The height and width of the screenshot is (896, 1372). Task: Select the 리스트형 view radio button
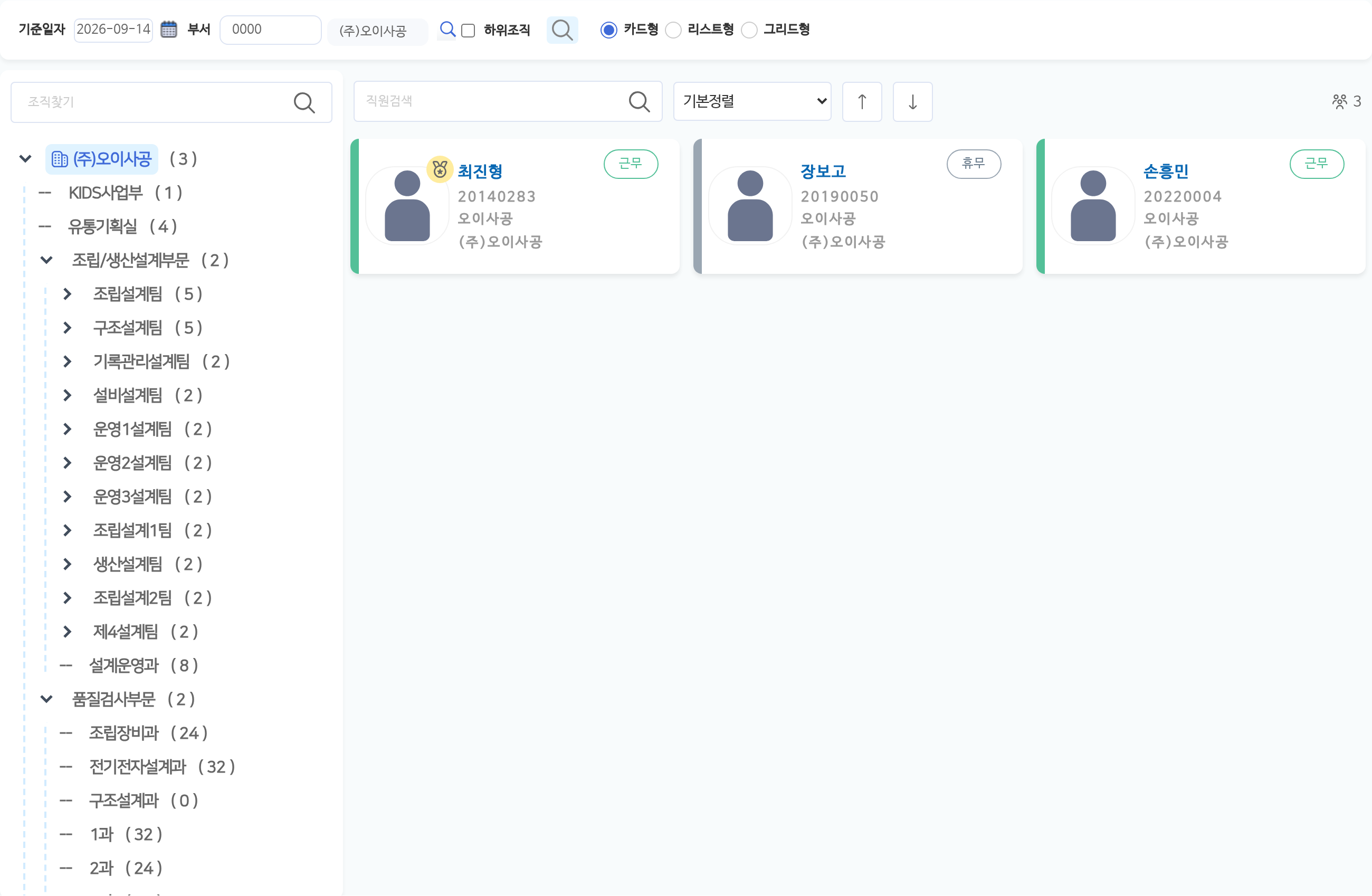(673, 30)
